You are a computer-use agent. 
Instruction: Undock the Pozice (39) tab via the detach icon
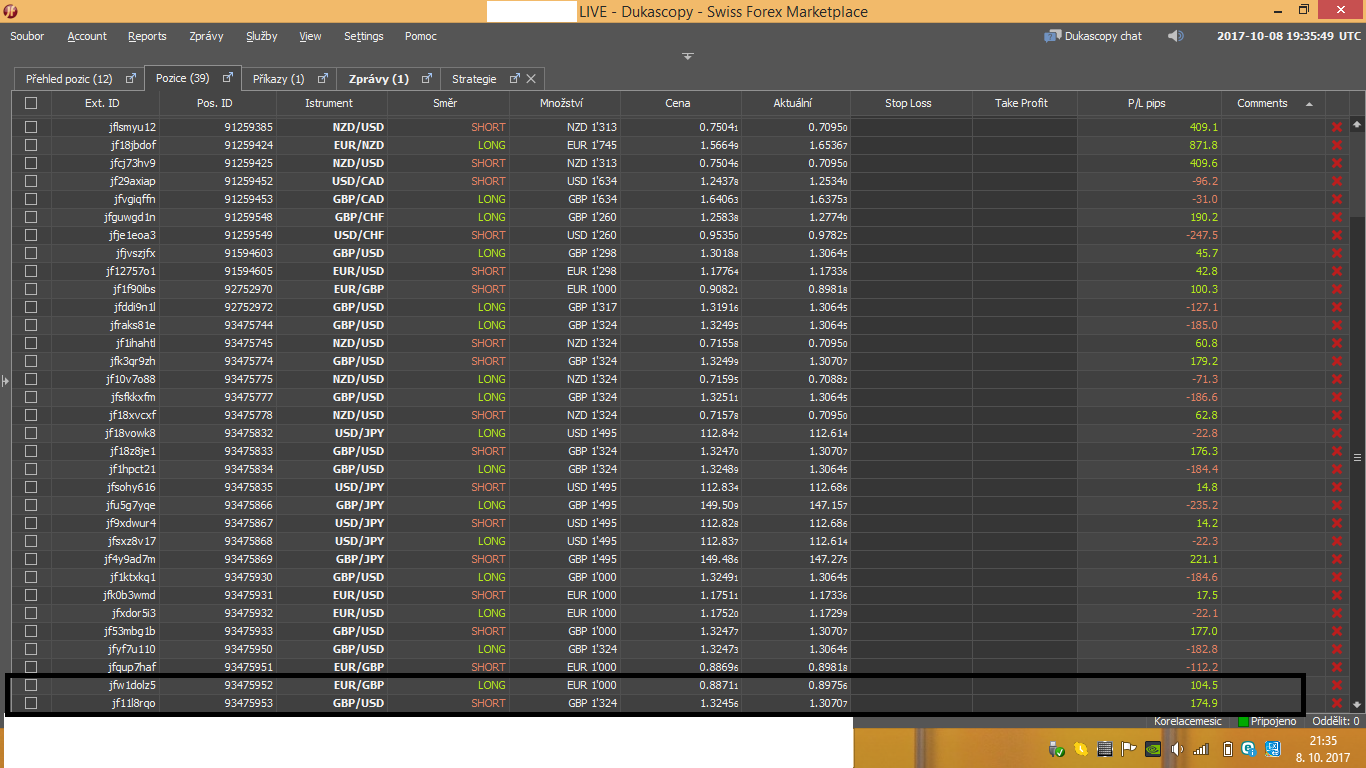227,78
